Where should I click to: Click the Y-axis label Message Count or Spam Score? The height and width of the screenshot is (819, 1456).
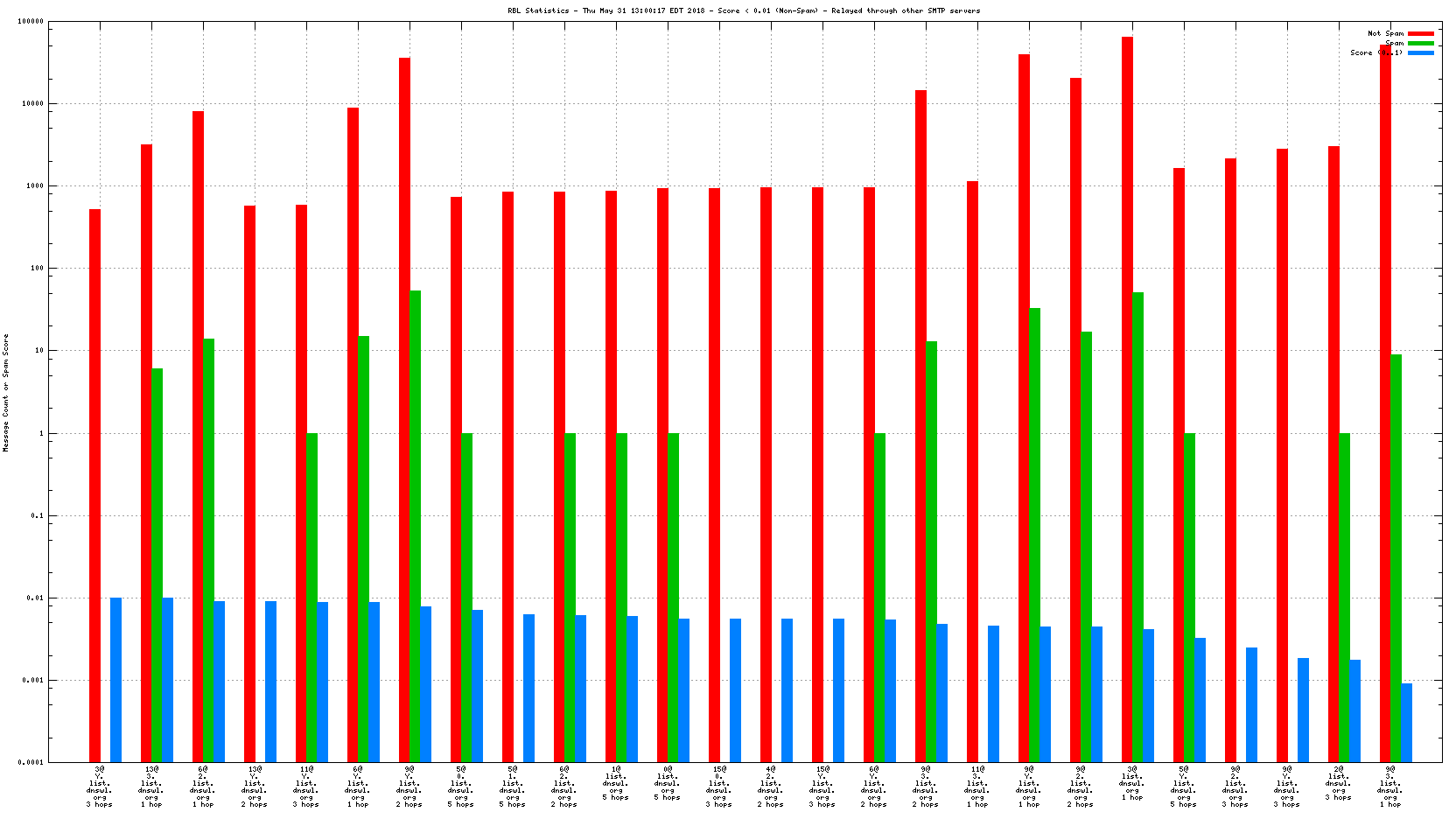pos(5,393)
